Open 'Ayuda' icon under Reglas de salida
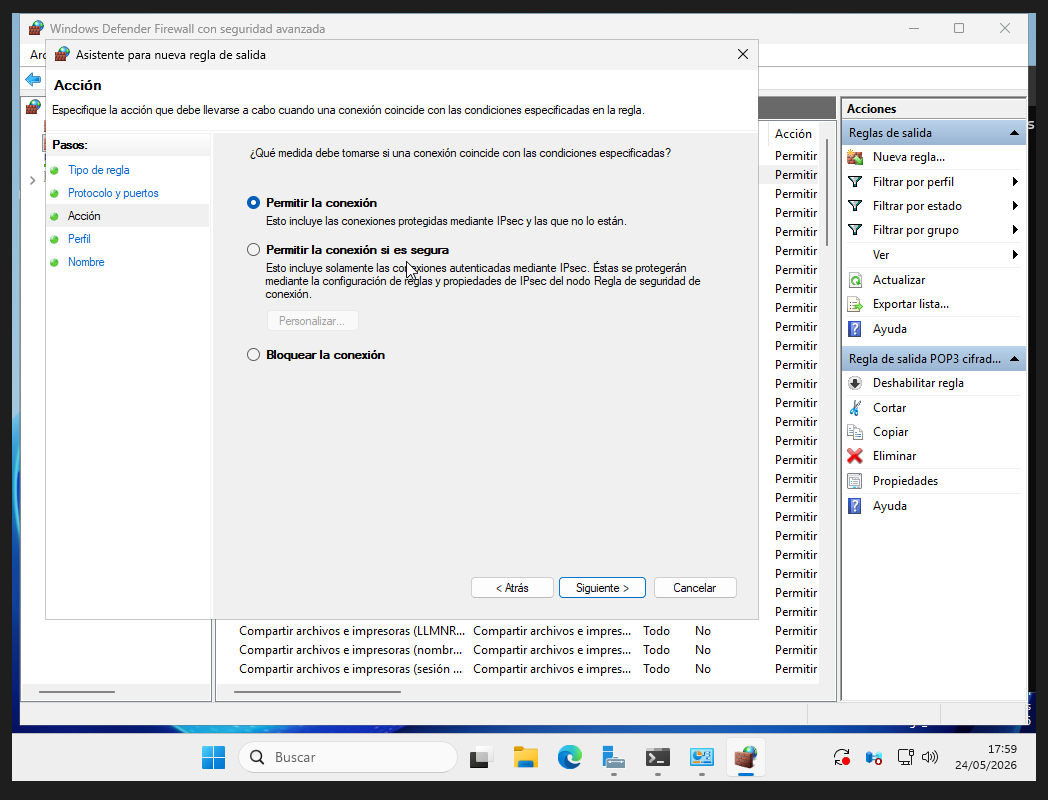The image size is (1048, 800). [855, 329]
